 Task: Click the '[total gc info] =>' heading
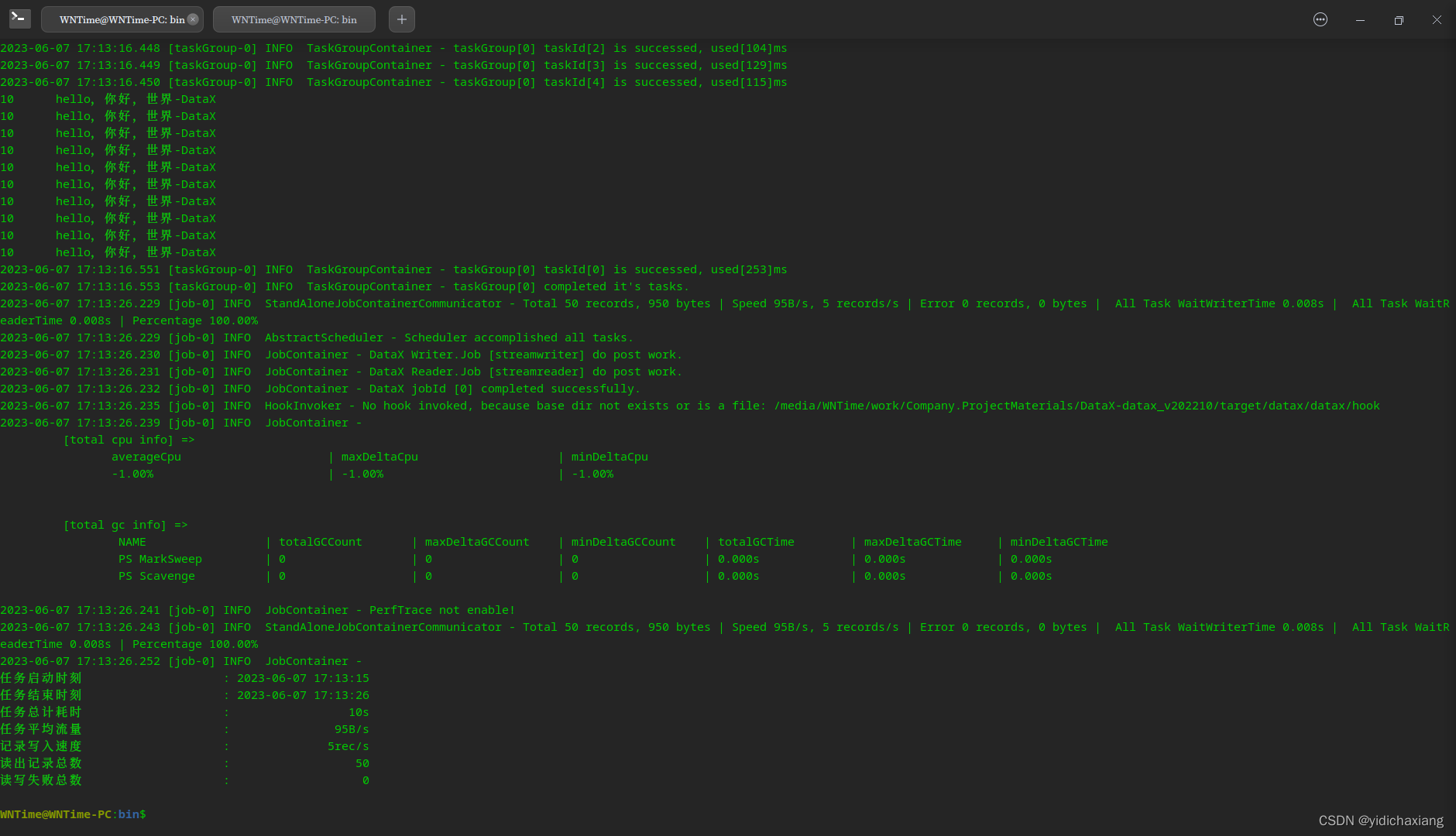[x=125, y=525]
